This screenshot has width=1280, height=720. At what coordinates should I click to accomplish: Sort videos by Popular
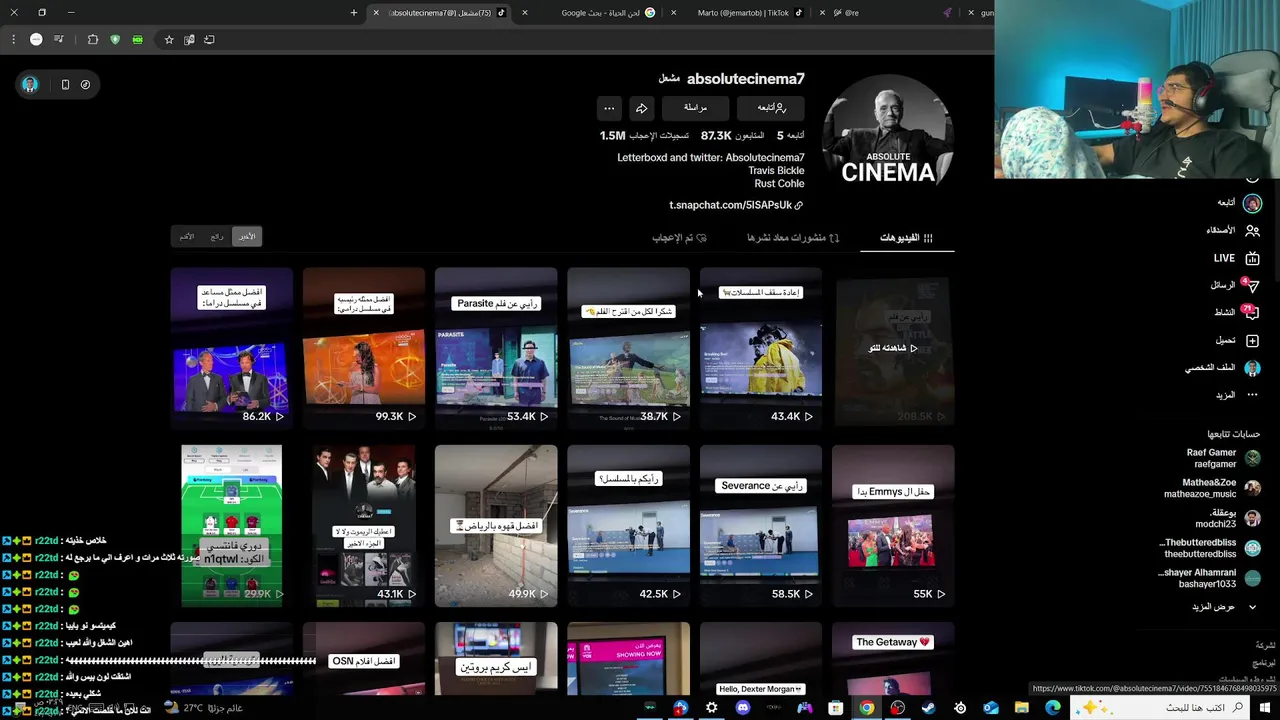click(x=217, y=237)
